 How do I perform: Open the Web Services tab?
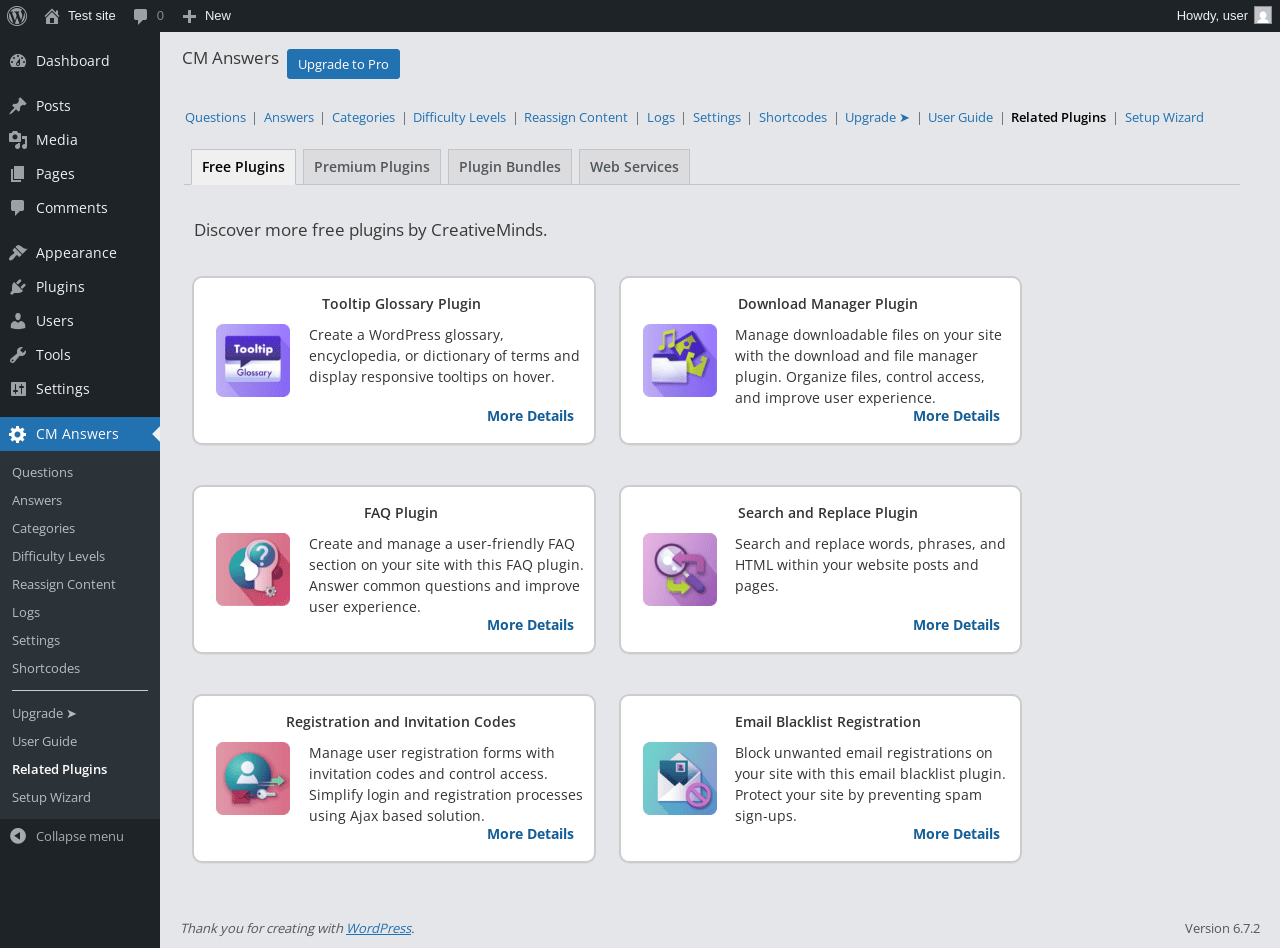(634, 167)
